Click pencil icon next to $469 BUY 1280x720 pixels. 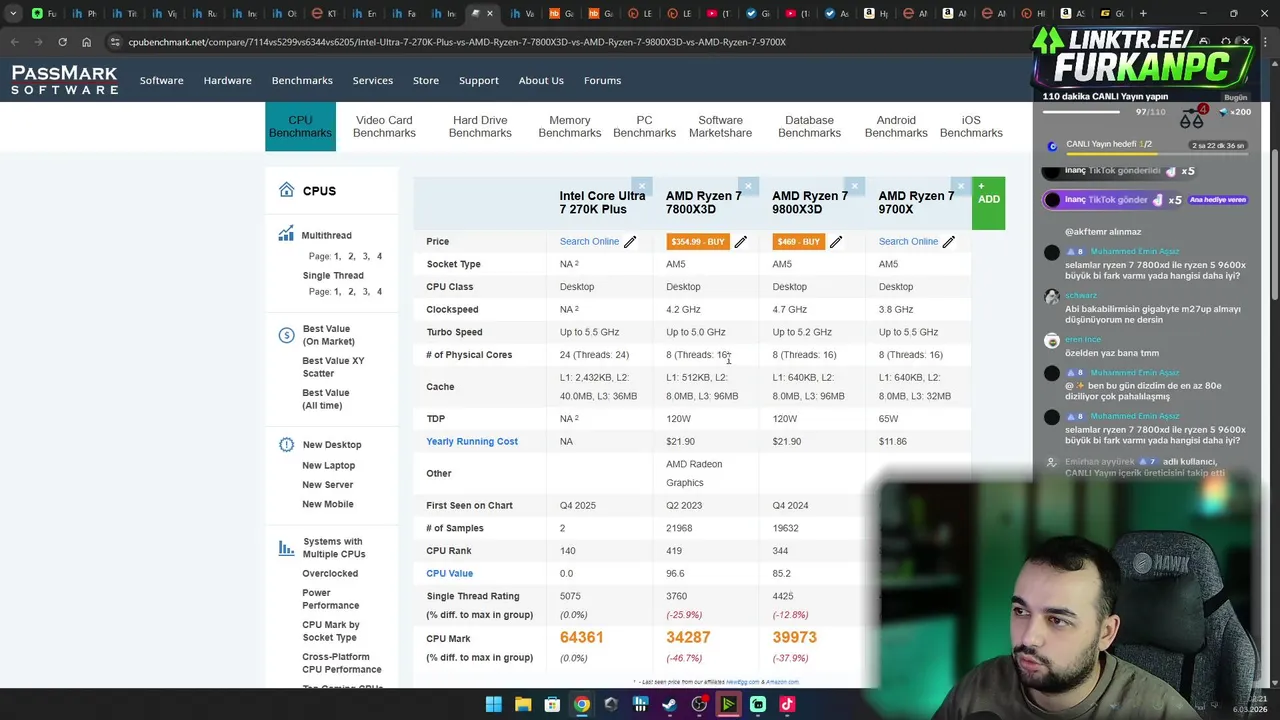click(836, 241)
